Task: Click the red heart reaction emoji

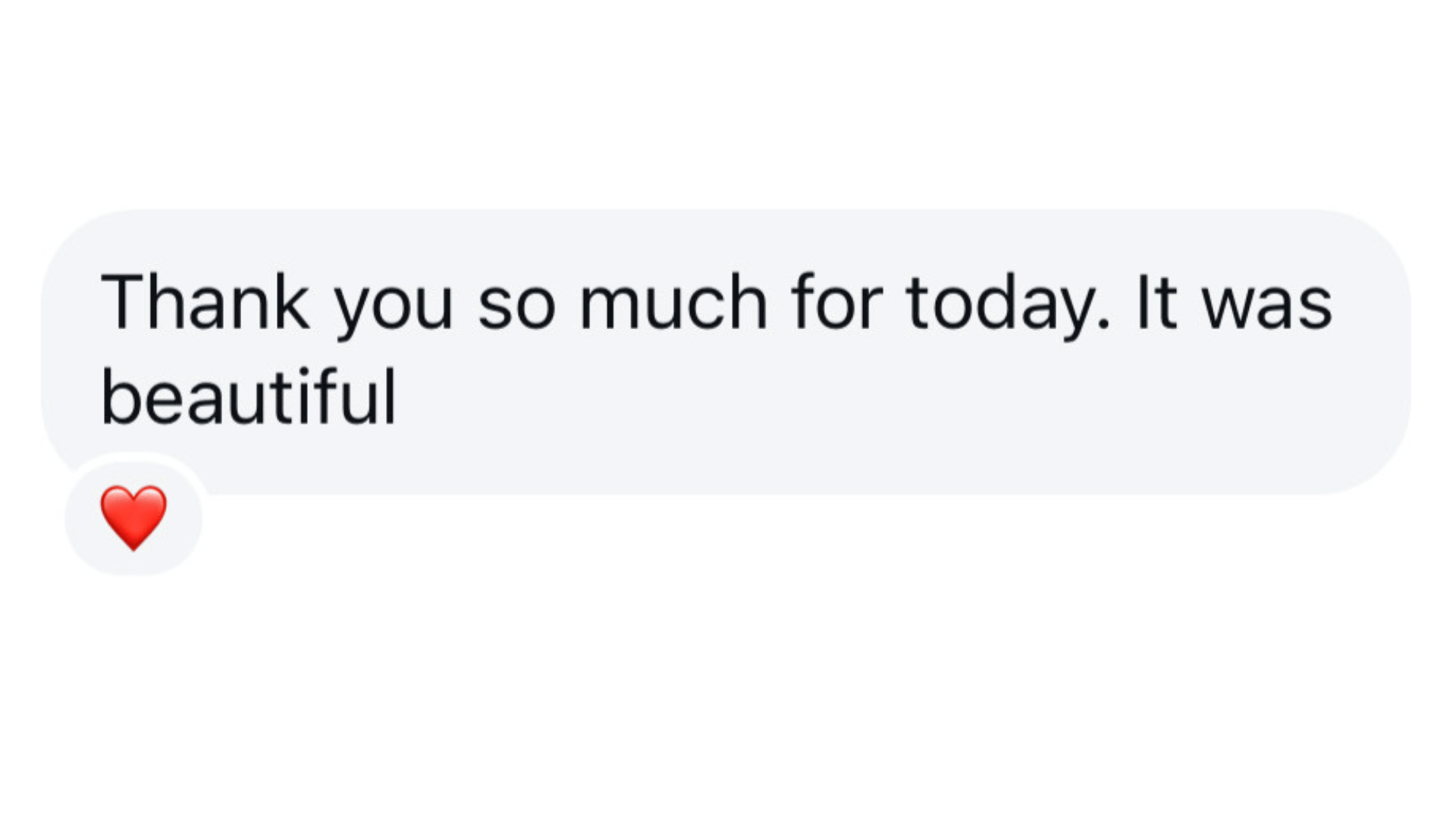Action: 133,517
